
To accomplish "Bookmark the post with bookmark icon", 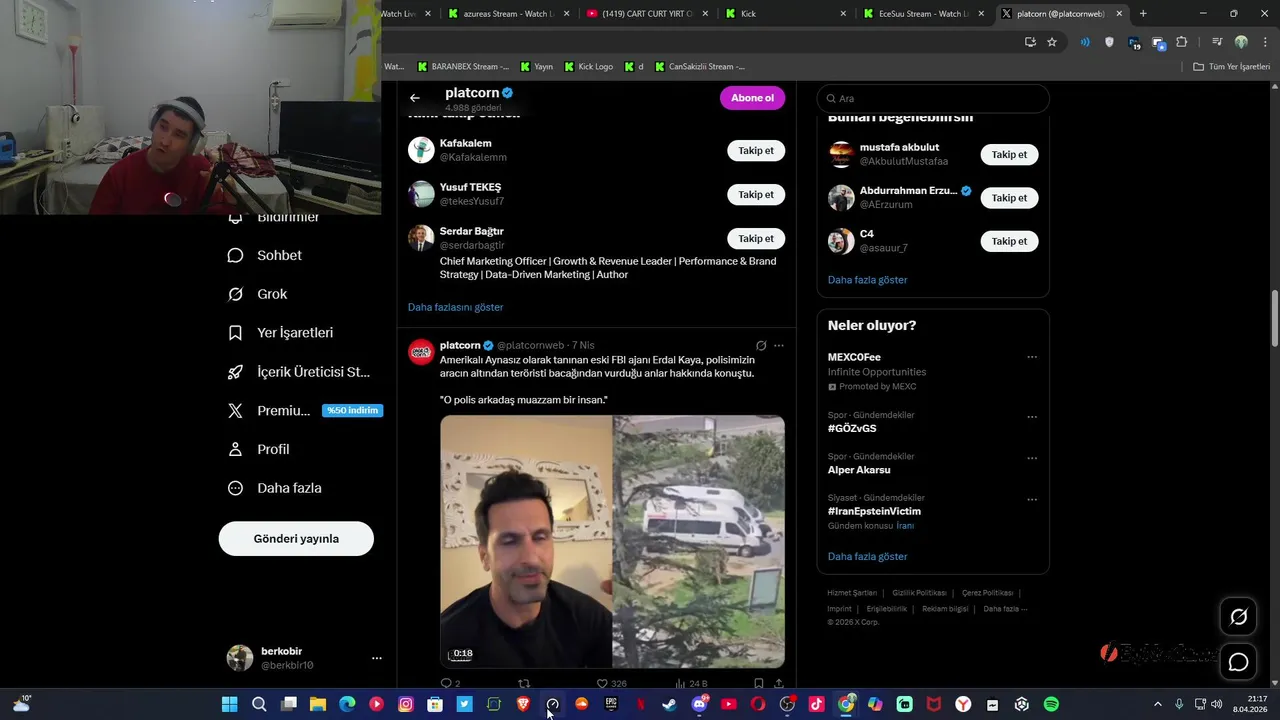I will 759,684.
